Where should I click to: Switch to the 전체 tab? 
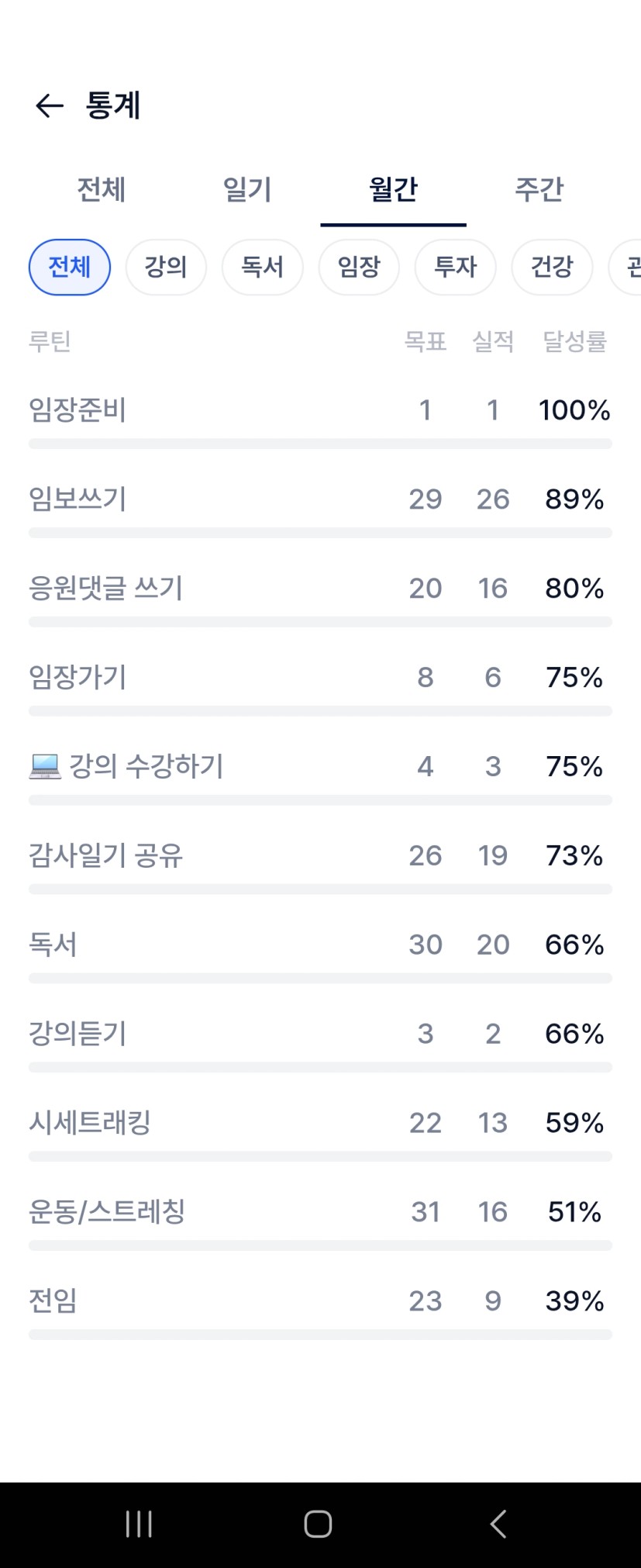click(101, 189)
